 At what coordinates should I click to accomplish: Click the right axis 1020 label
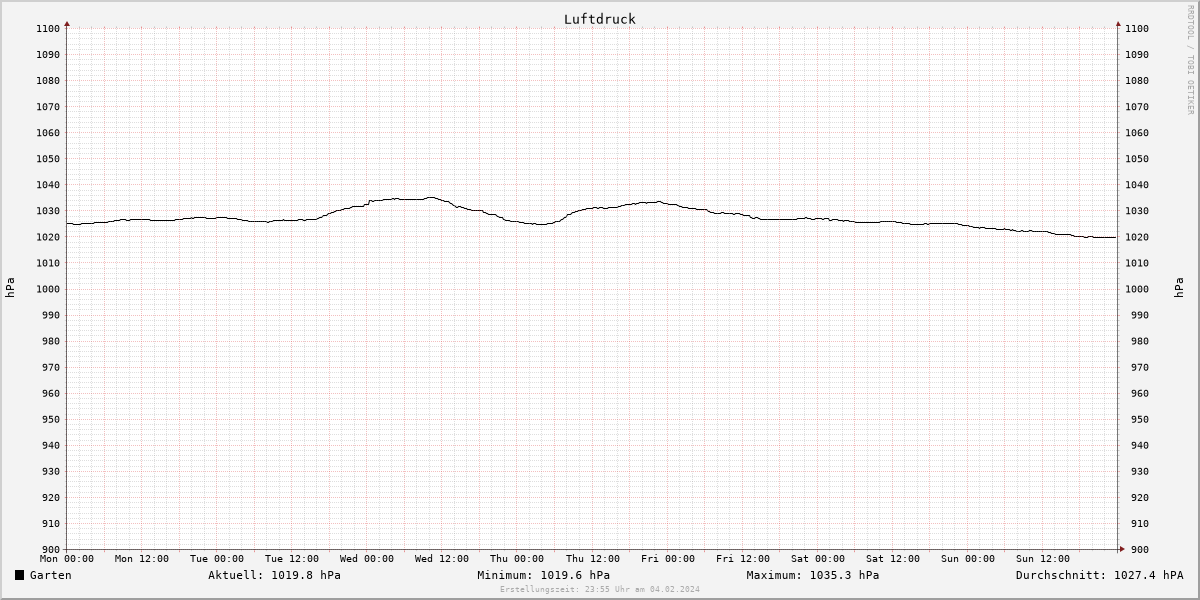(1137, 237)
